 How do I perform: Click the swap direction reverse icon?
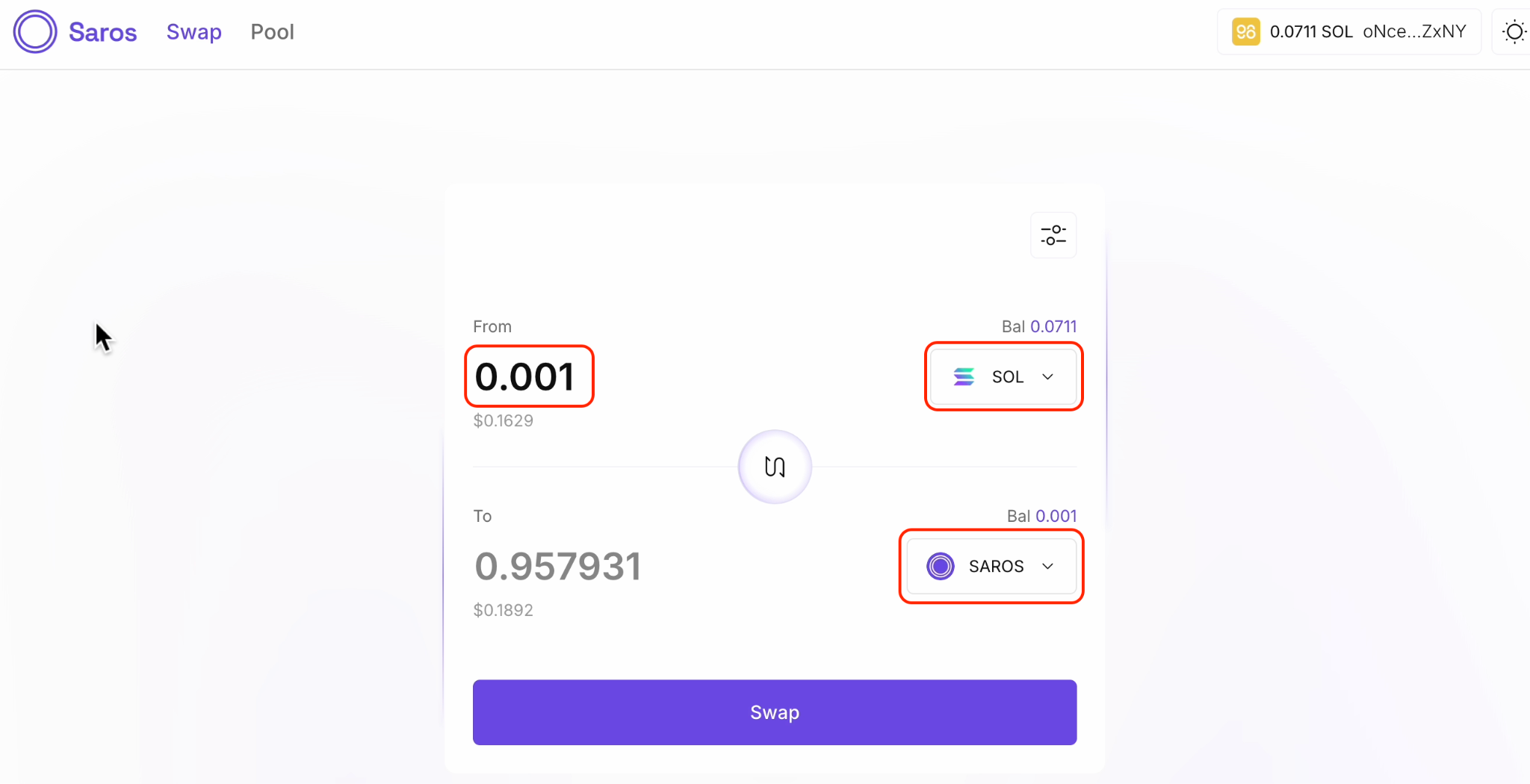[775, 467]
